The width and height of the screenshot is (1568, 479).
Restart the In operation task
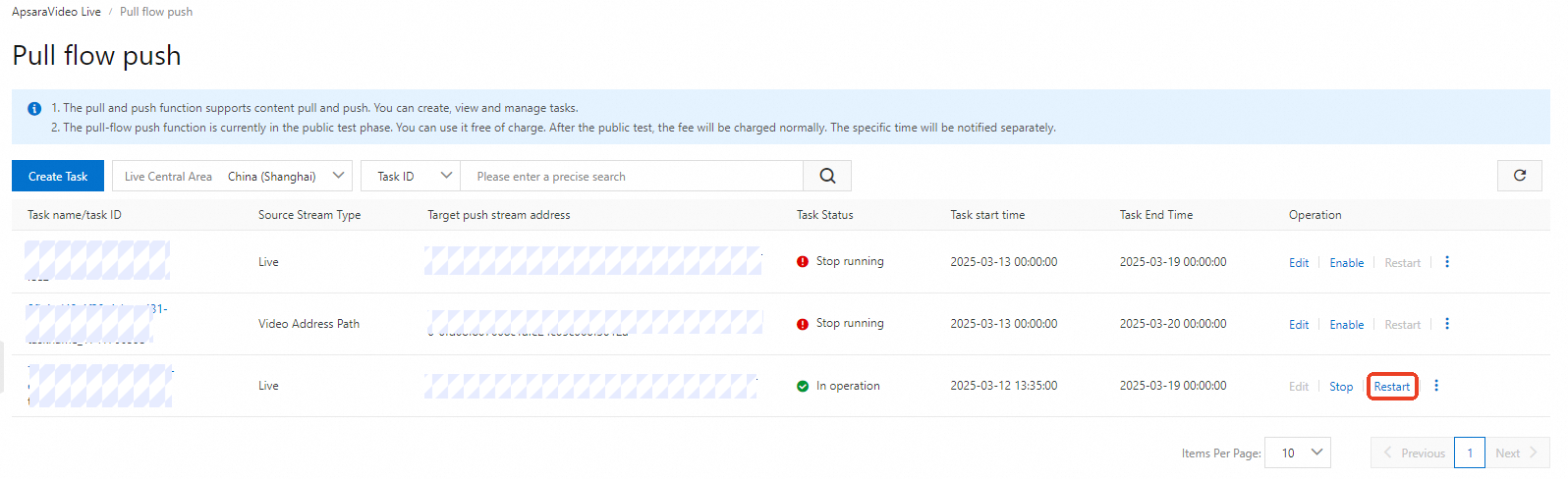coord(1391,387)
